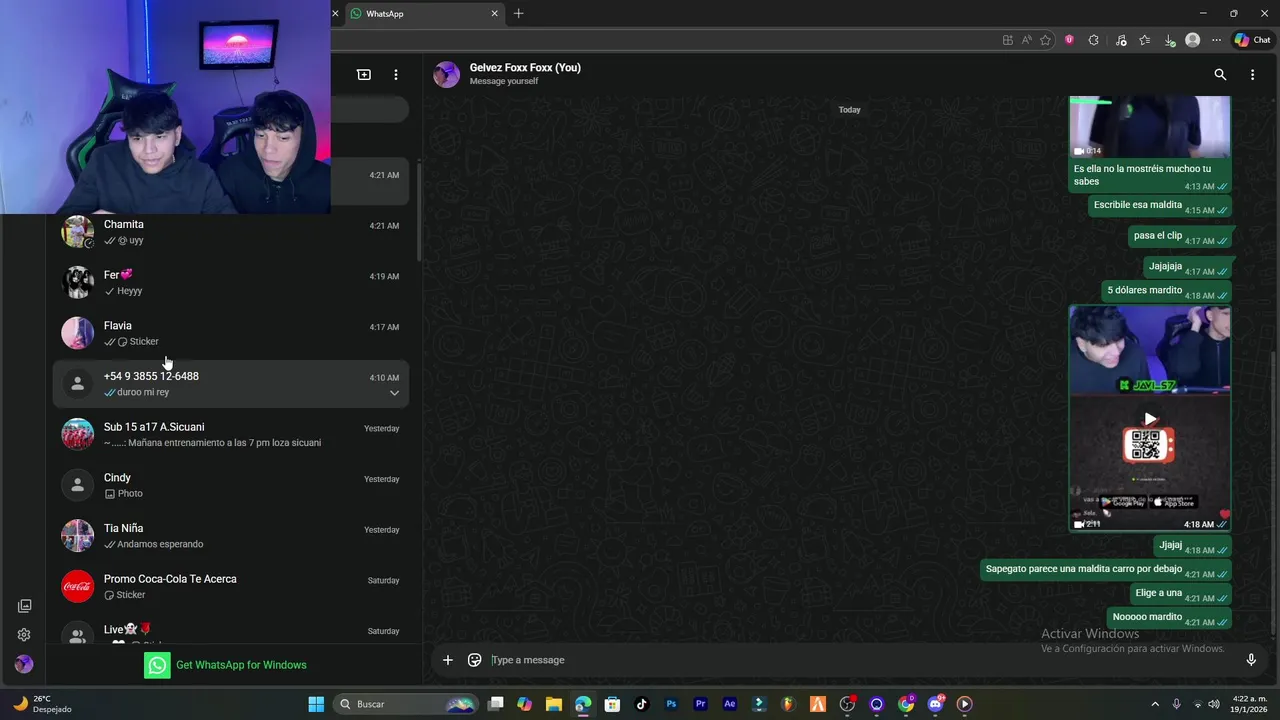Open the media/status icon above settings gear
Screen dimensions: 1280x720
(25, 606)
